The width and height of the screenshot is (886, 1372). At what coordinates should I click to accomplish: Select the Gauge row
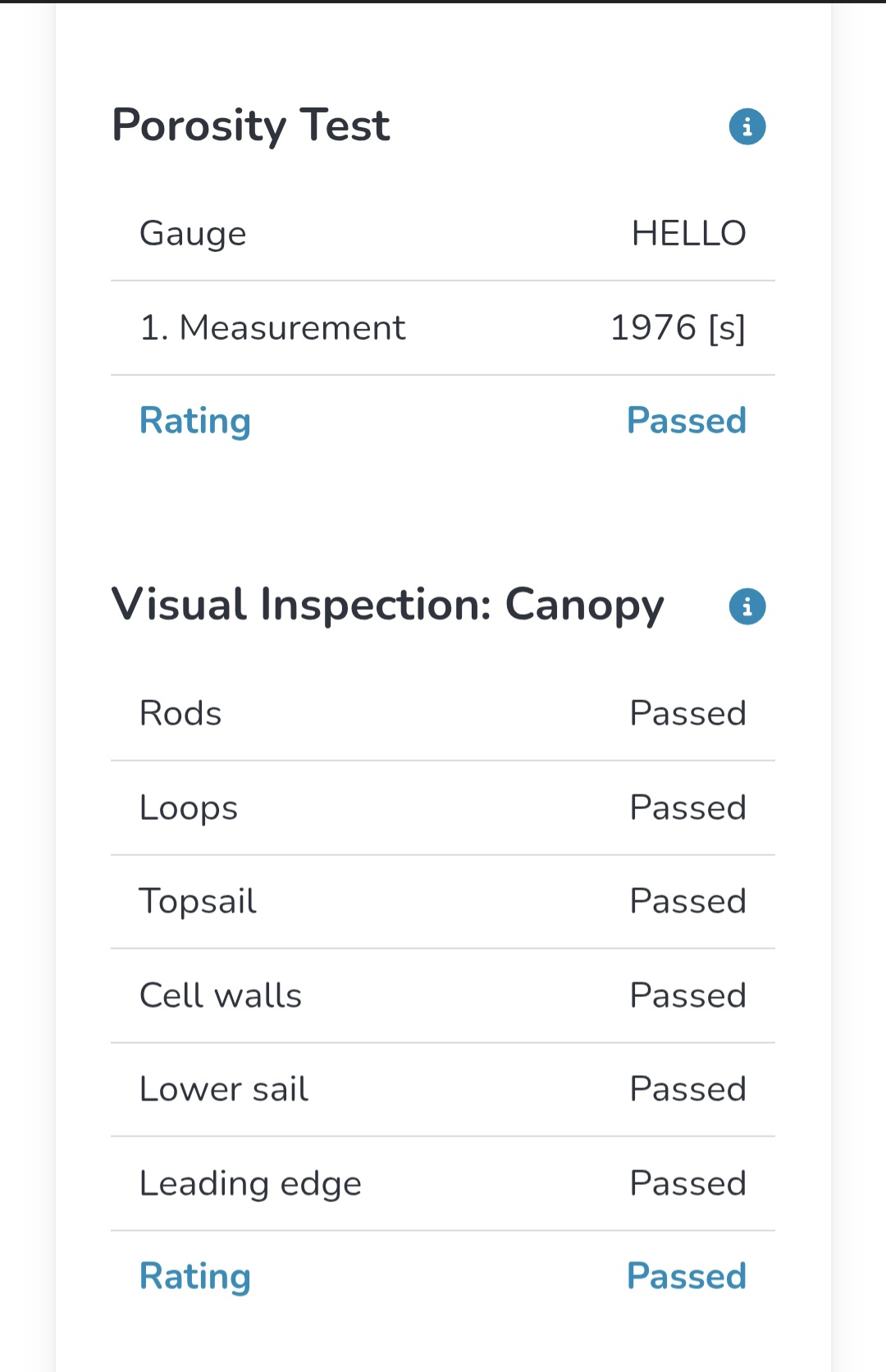click(x=443, y=234)
